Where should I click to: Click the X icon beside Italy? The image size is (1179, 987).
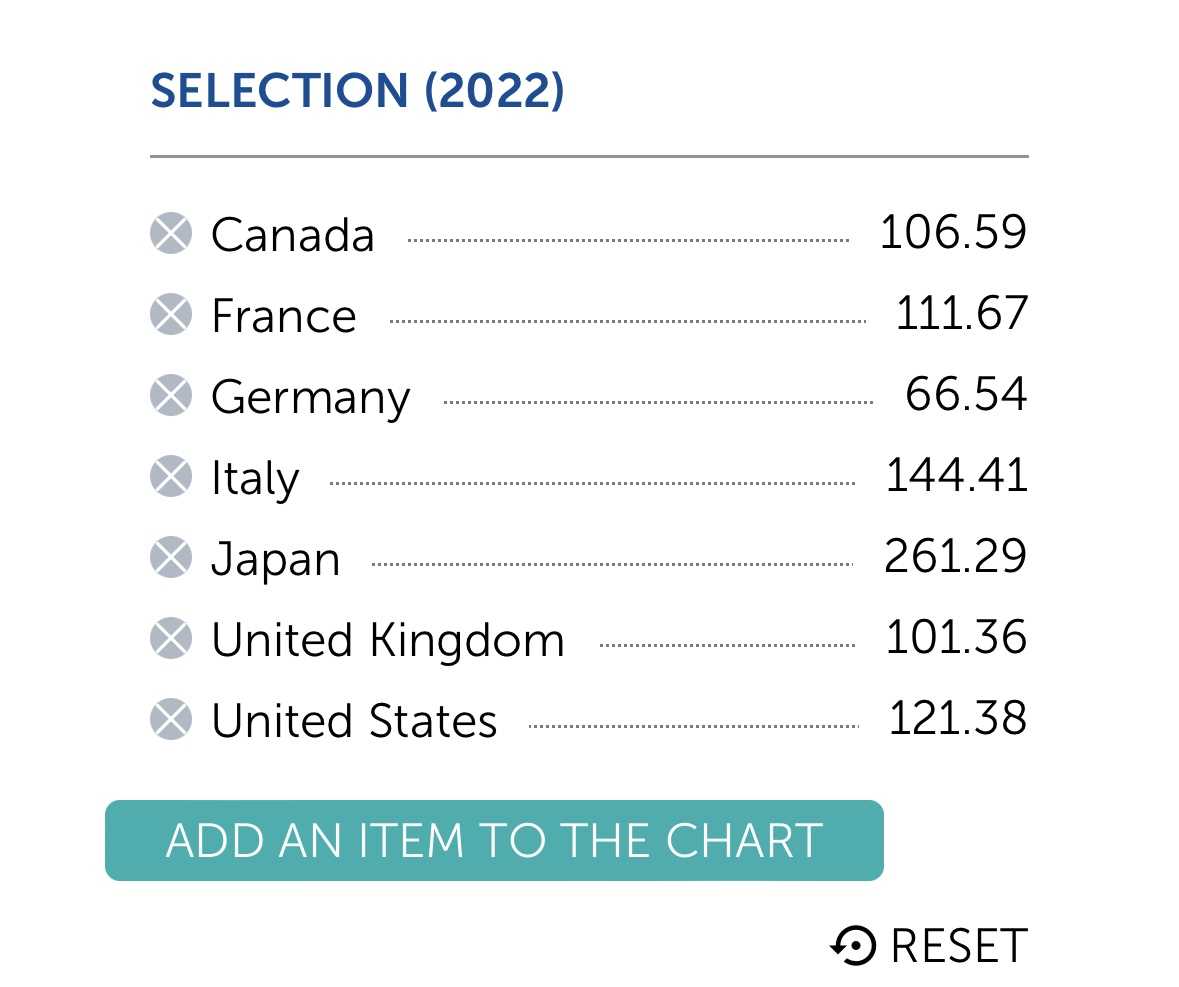[171, 476]
